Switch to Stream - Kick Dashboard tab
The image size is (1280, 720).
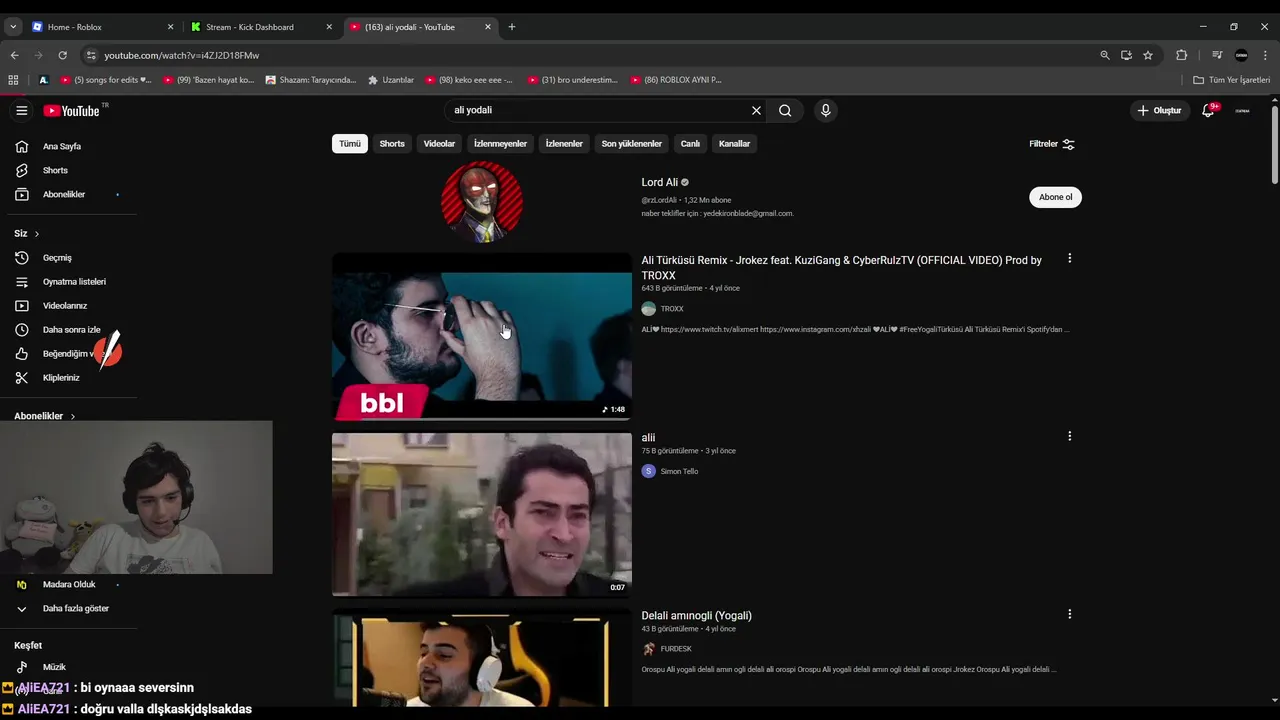click(x=262, y=27)
